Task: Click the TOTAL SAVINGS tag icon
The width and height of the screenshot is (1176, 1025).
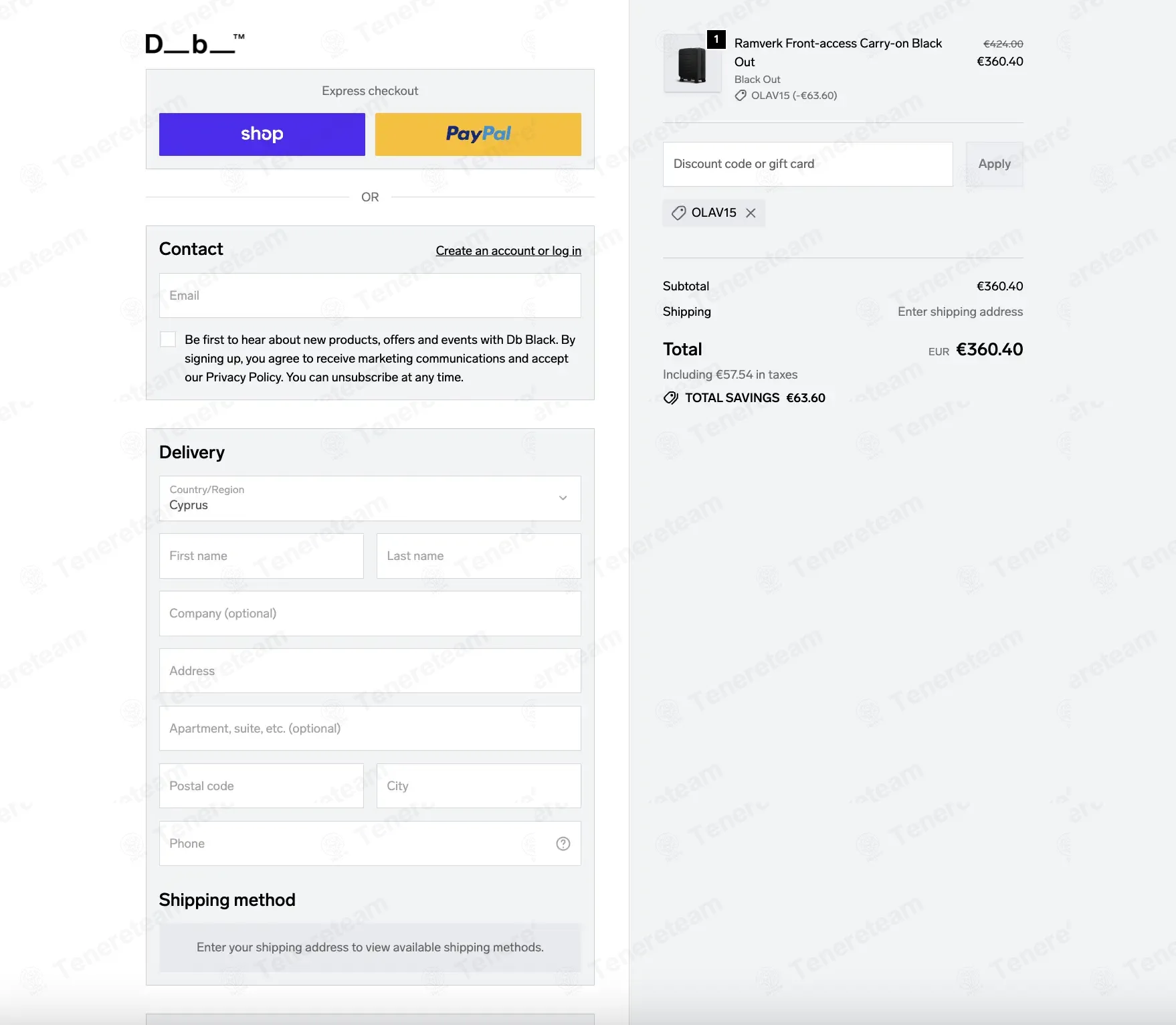Action: (670, 398)
